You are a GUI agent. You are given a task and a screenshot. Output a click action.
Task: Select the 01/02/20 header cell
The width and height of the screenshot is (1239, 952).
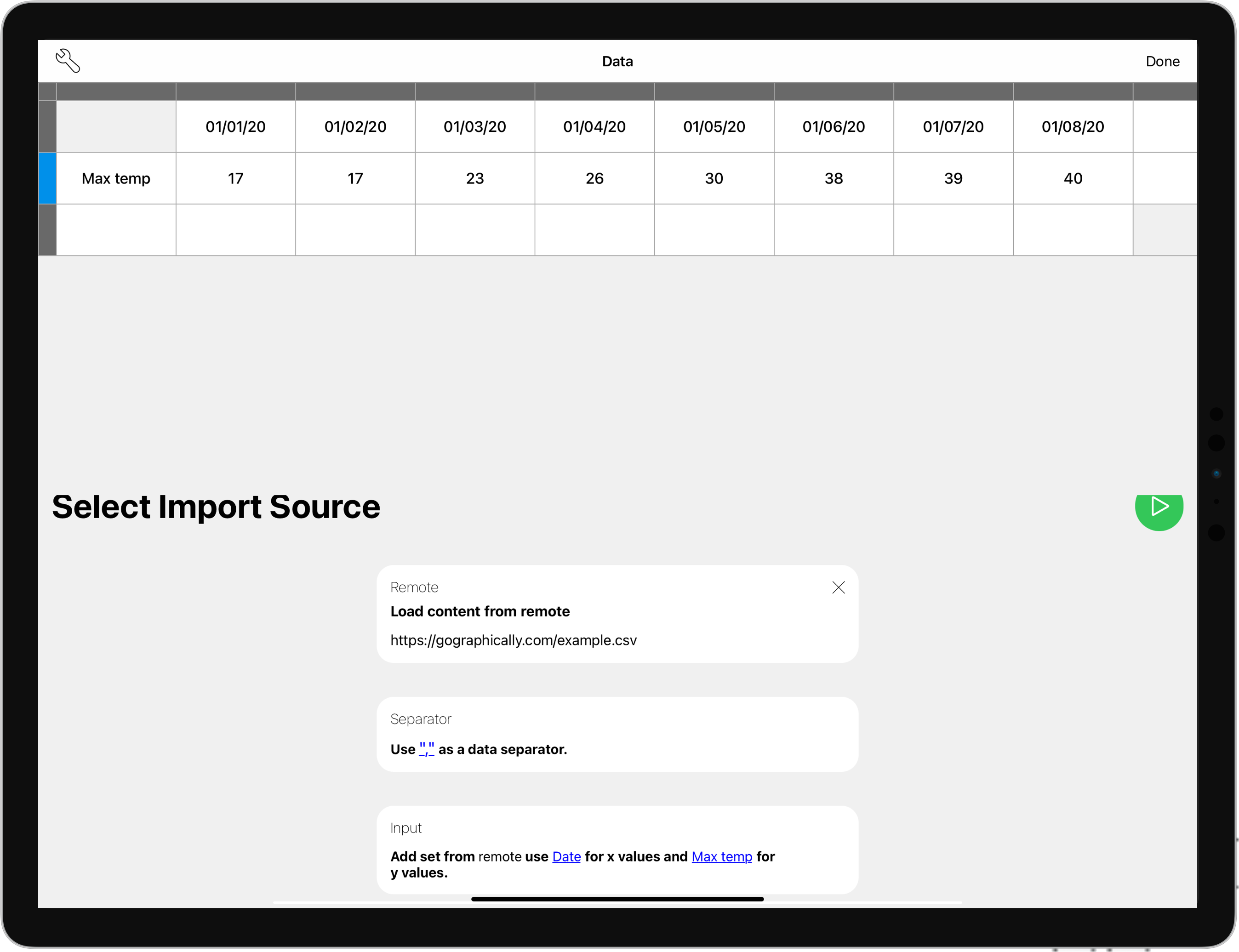355,126
